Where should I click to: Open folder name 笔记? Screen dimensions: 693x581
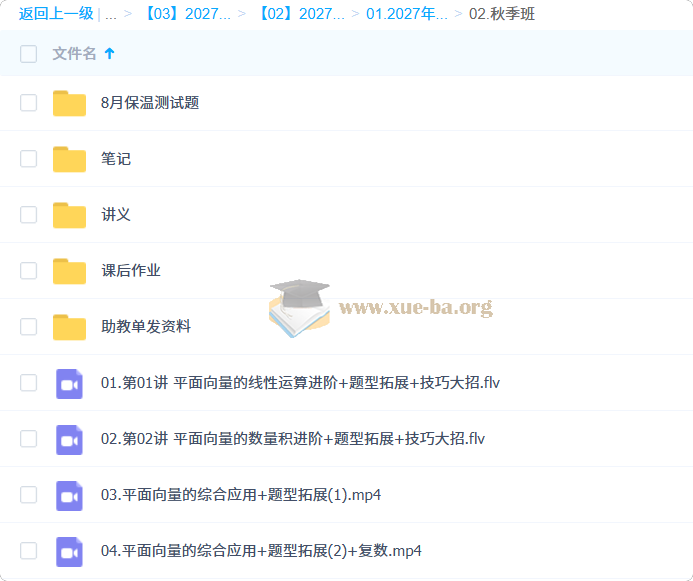tap(116, 159)
